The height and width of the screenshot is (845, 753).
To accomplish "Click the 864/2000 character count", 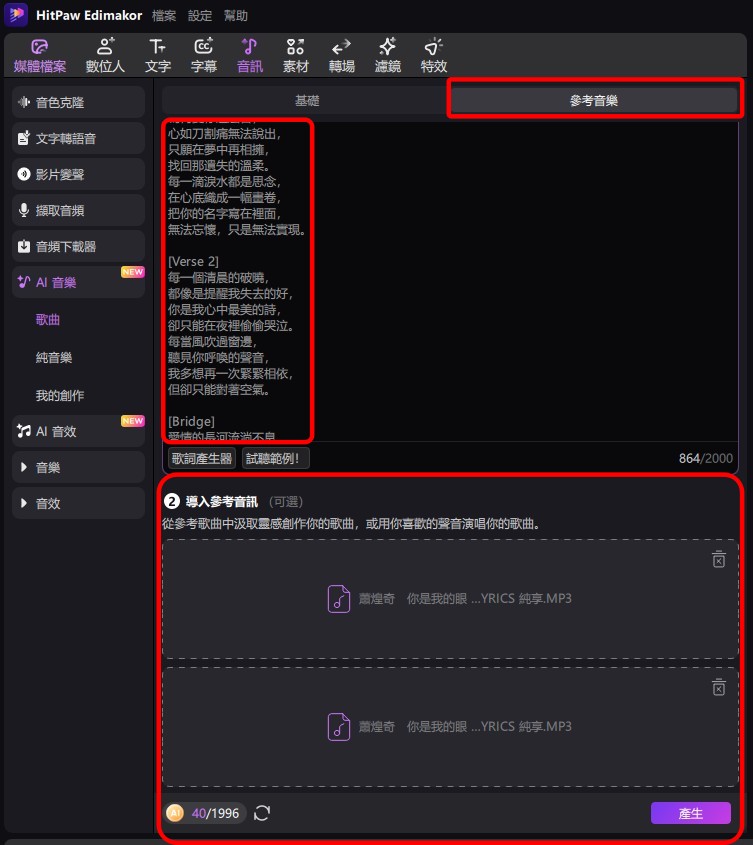I will click(x=706, y=459).
